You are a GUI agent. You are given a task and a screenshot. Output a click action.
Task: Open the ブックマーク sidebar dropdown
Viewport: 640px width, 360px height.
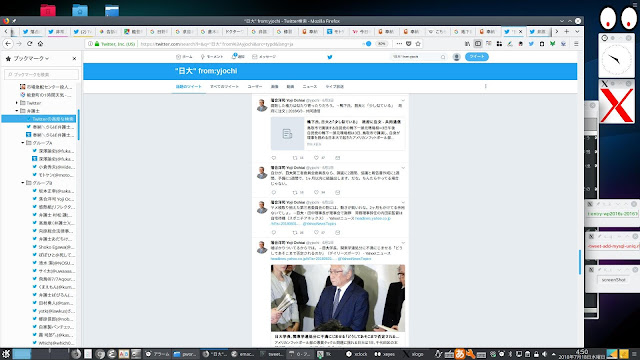[31, 59]
